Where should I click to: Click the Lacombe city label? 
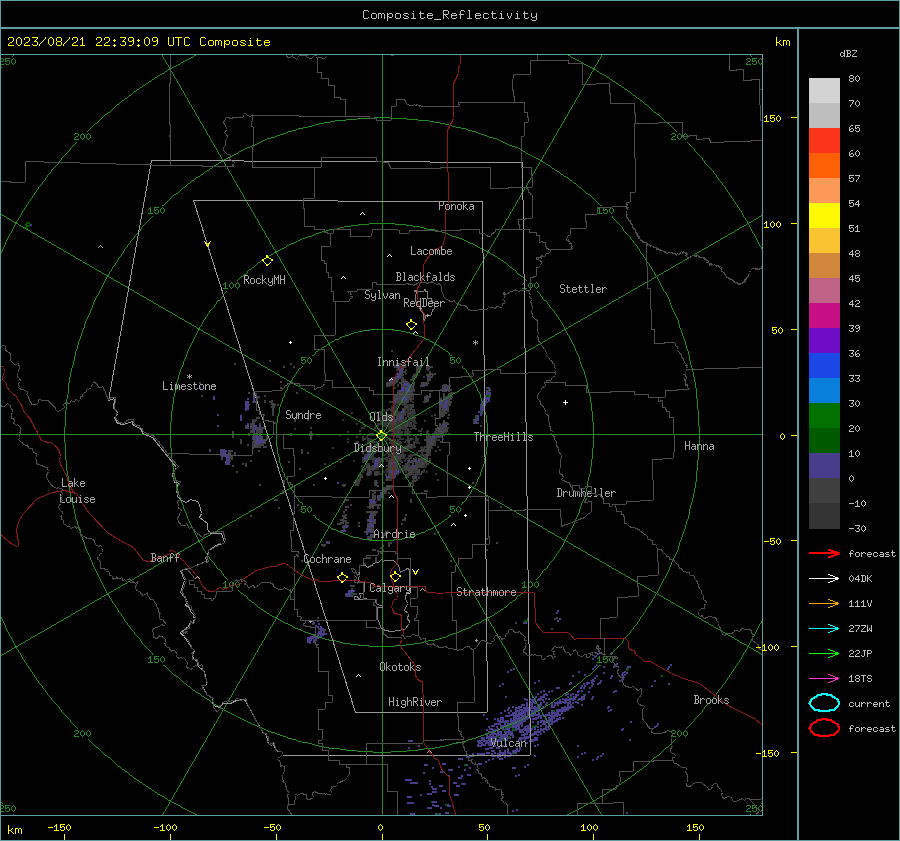[x=431, y=251]
